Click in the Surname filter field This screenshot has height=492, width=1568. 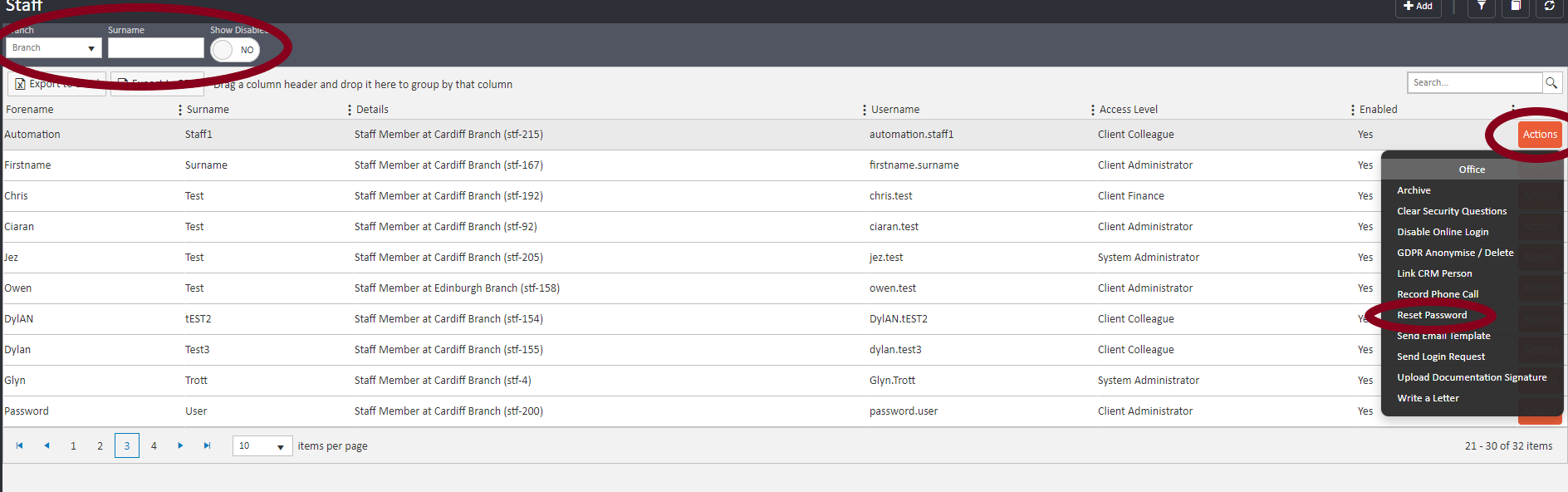(x=155, y=48)
